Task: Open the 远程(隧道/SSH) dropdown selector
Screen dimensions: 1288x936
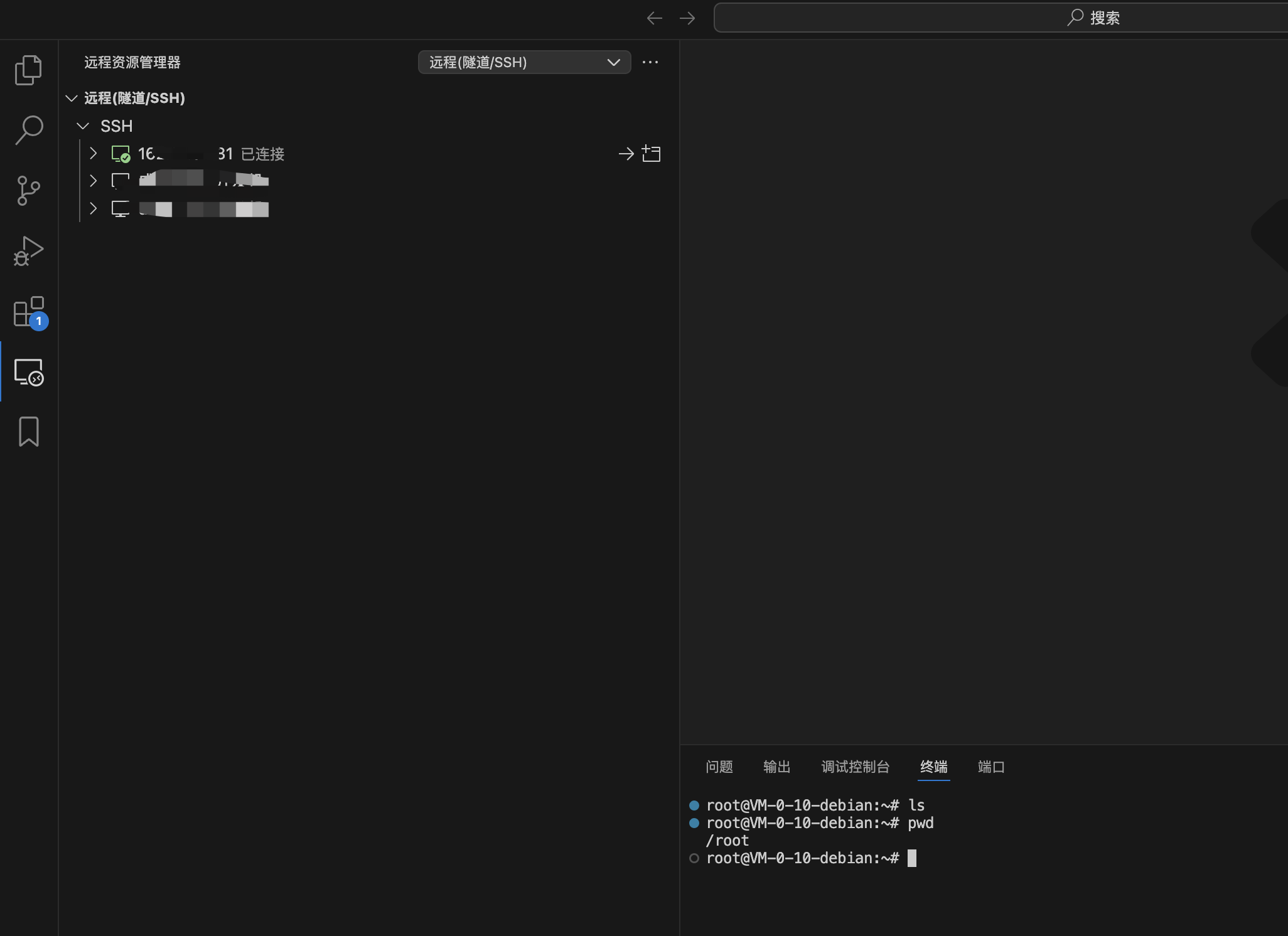Action: click(x=524, y=62)
